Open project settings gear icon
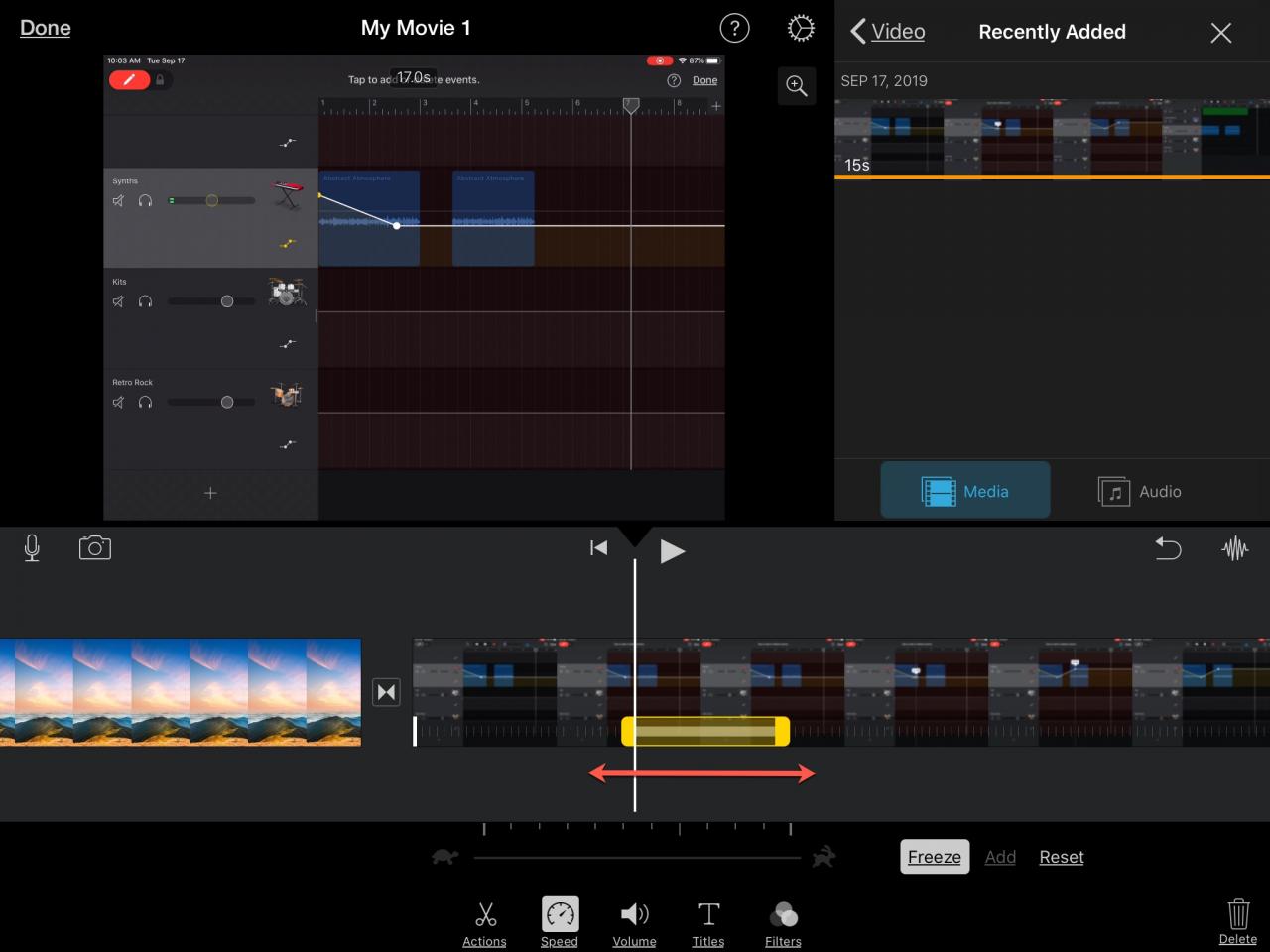This screenshot has height=952, width=1270. 801,29
